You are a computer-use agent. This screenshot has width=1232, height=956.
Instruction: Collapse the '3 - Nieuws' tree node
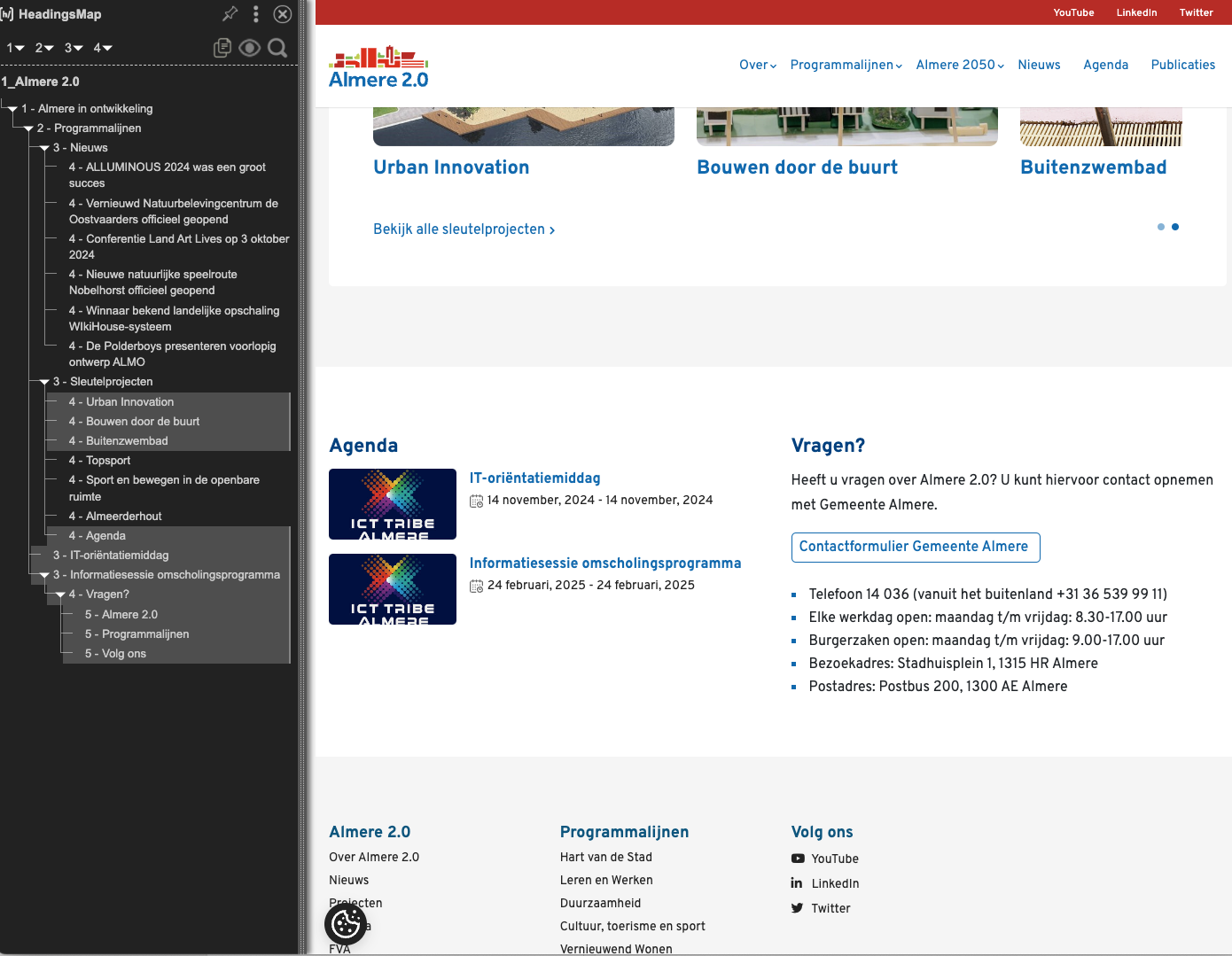pos(44,148)
